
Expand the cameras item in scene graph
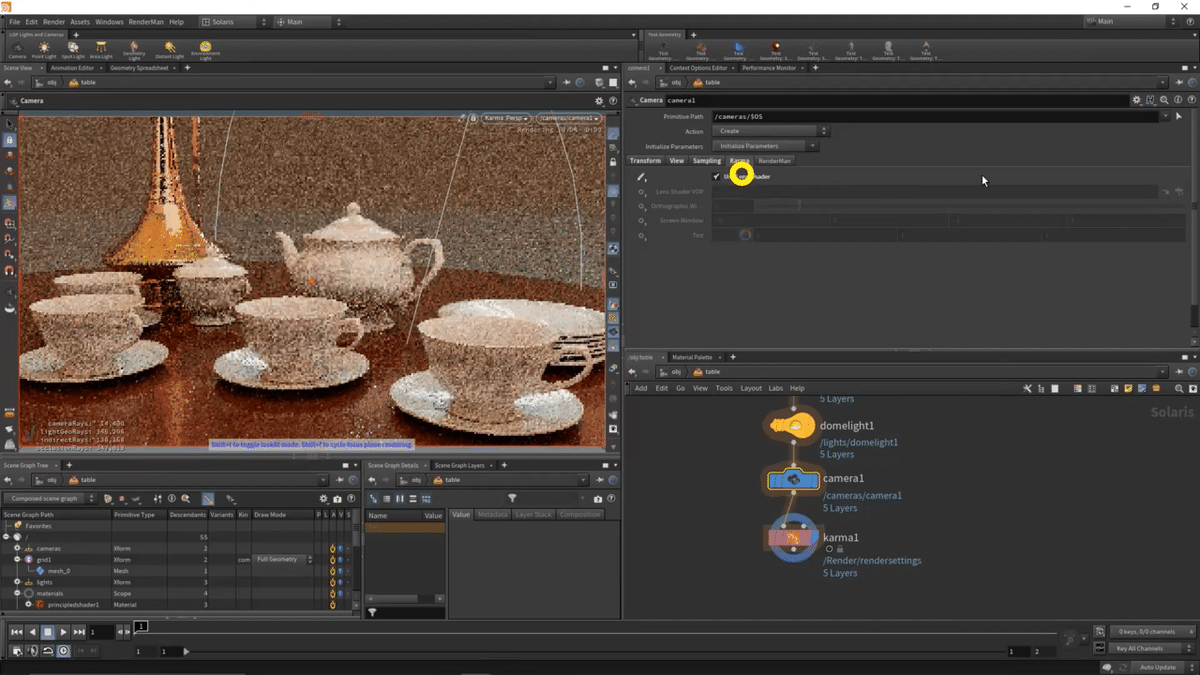coord(17,549)
